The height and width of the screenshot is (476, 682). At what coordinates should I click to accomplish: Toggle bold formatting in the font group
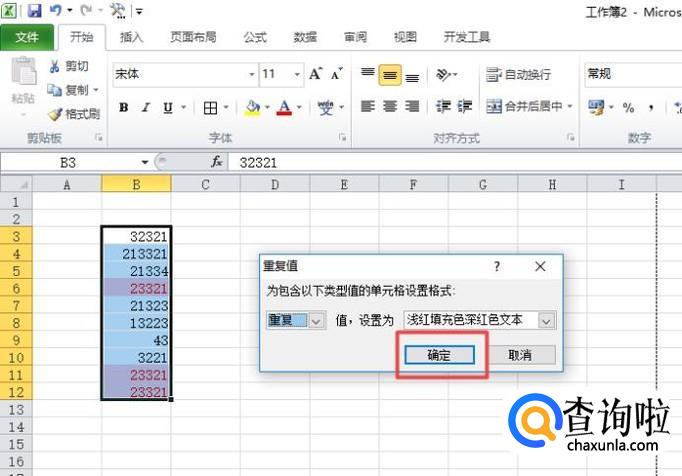click(124, 108)
